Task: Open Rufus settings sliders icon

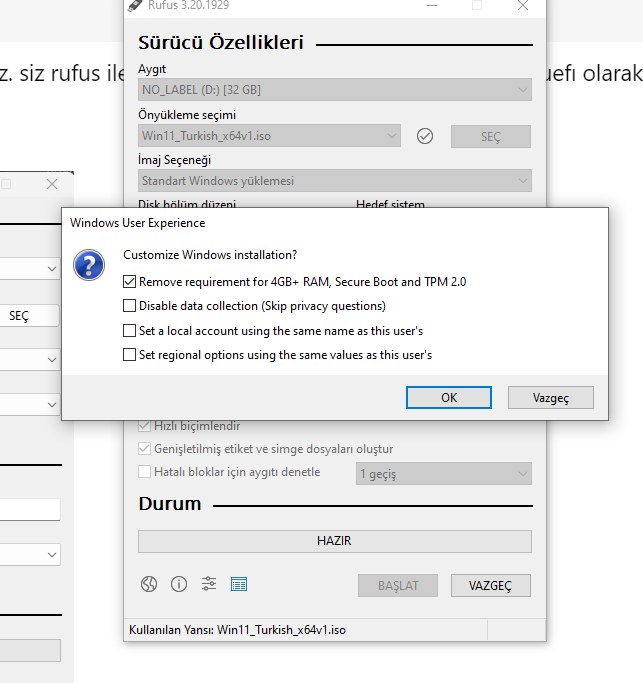Action: click(x=209, y=584)
